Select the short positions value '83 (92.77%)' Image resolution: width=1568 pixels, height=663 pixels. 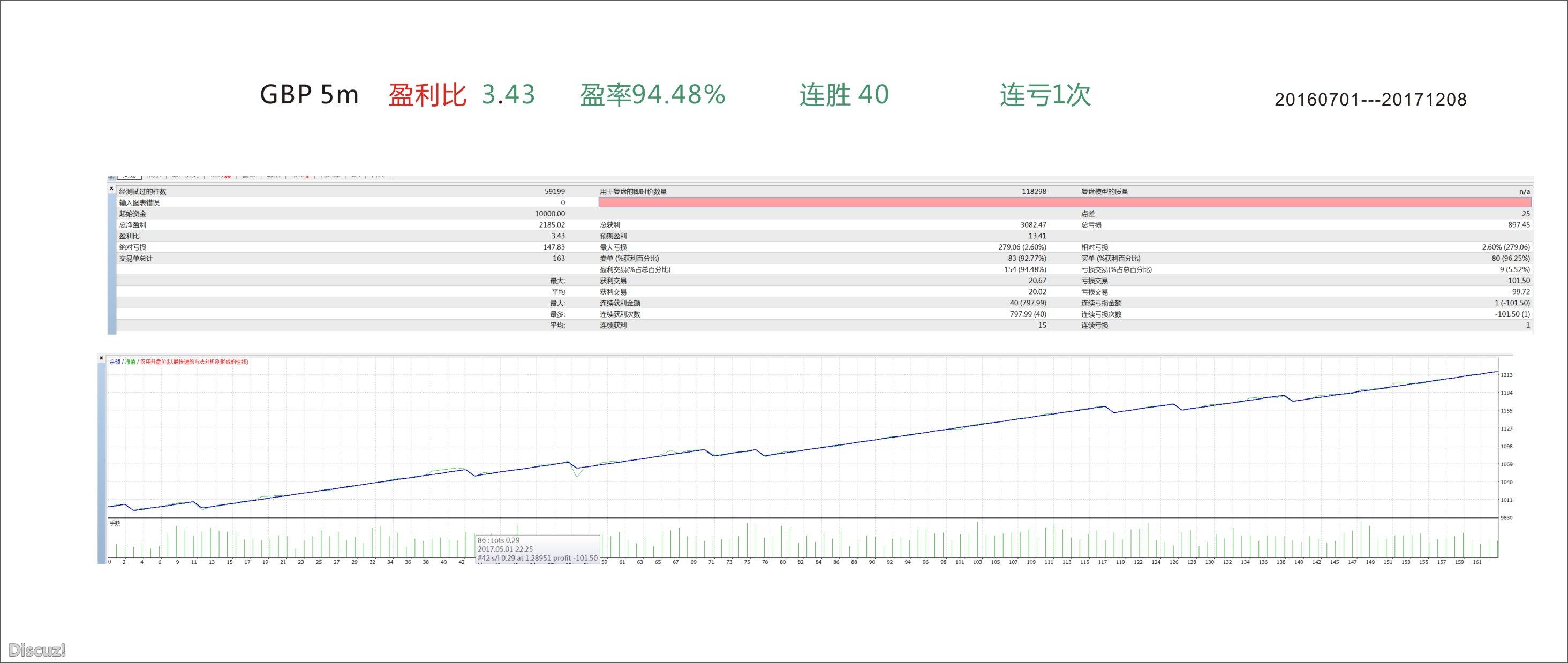pos(1027,258)
